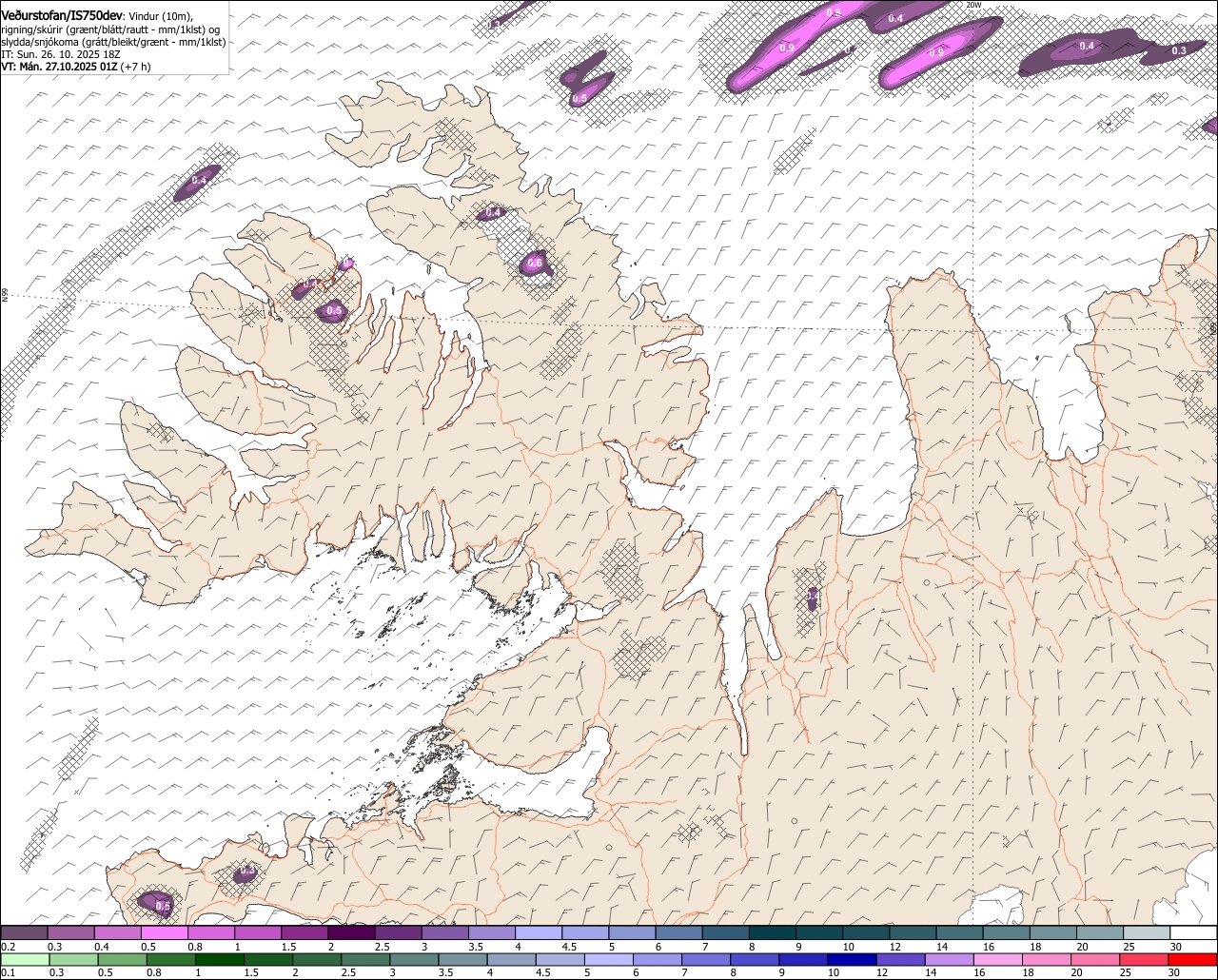Click the Veðurstofan/IS750dev title text
Viewport: 1218px width, 980px height.
61,15
